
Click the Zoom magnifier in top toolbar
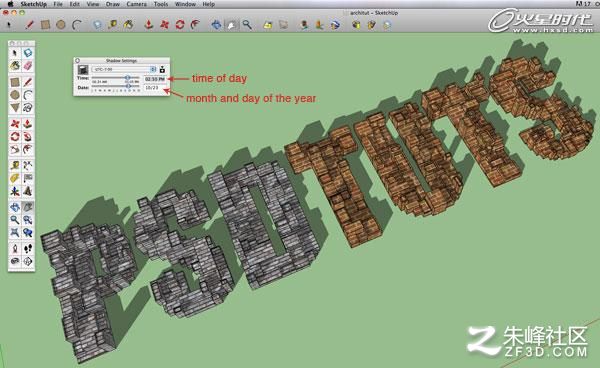247,25
